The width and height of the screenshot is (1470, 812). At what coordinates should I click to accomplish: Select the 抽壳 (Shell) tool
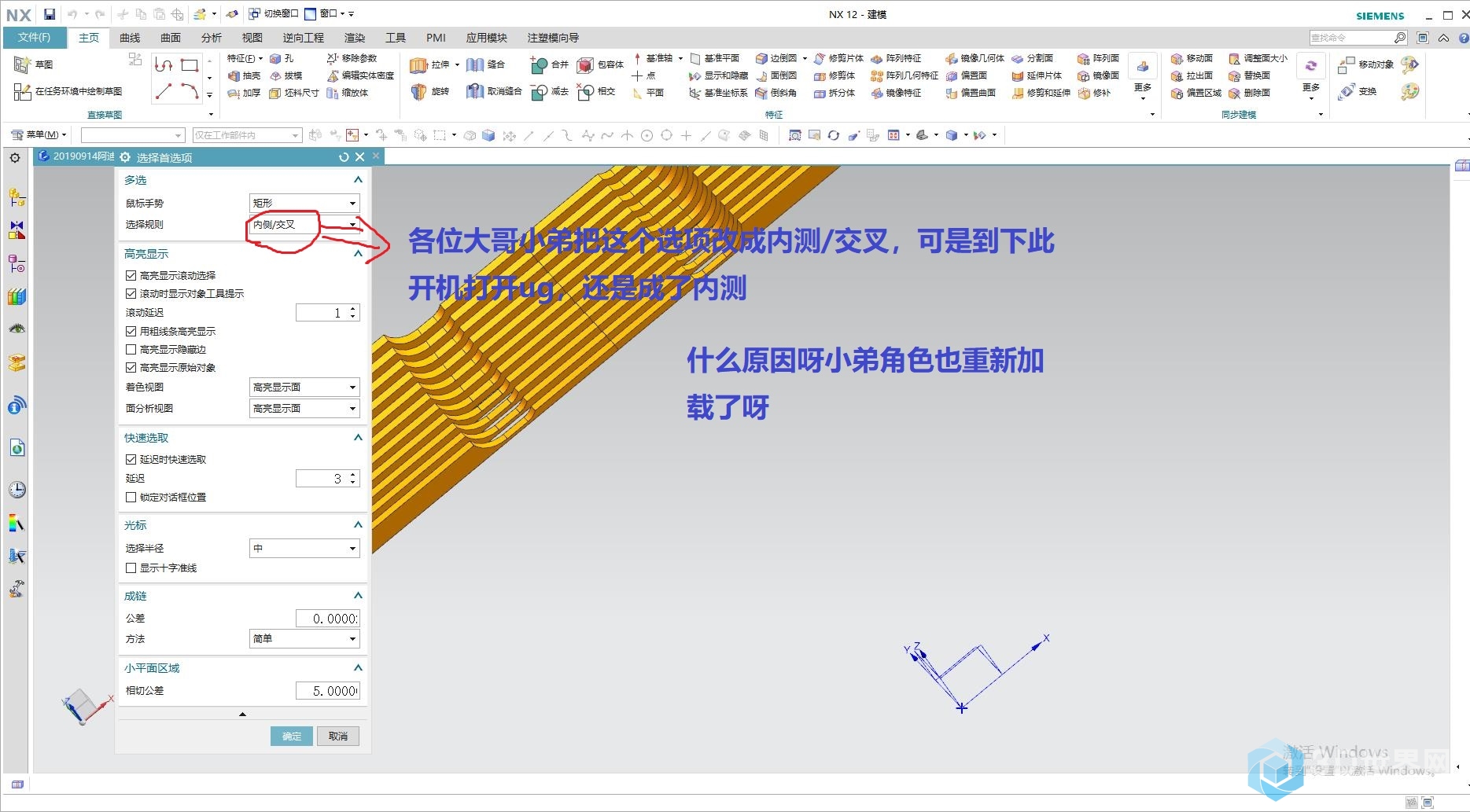pyautogui.click(x=244, y=75)
